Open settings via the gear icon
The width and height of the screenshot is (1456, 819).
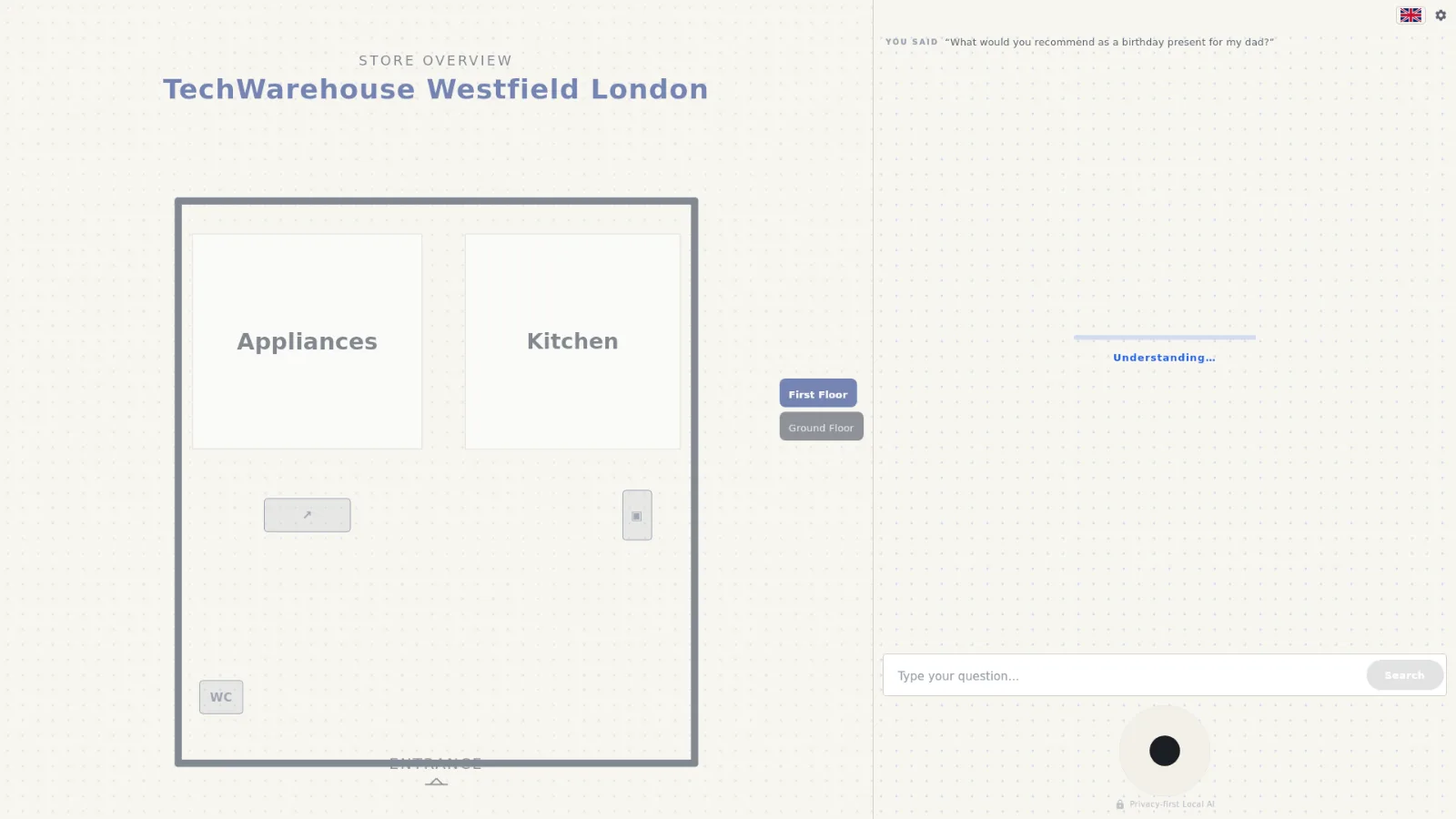[1441, 15]
